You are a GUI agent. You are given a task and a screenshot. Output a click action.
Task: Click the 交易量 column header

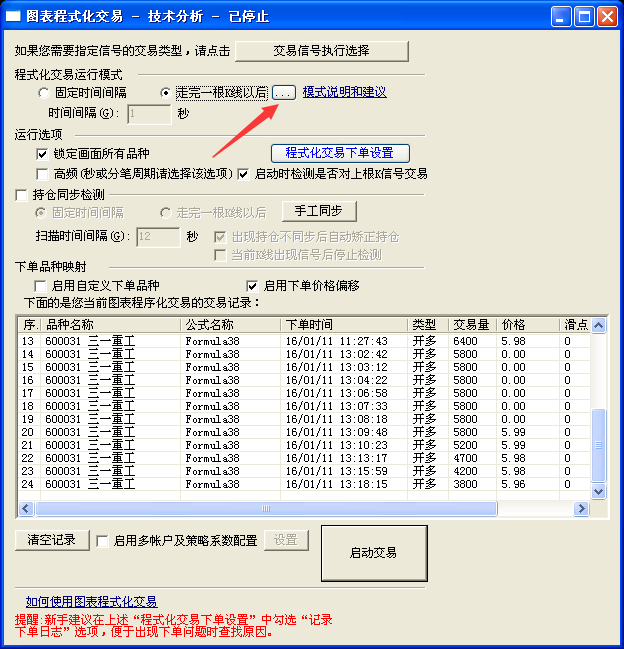click(472, 325)
